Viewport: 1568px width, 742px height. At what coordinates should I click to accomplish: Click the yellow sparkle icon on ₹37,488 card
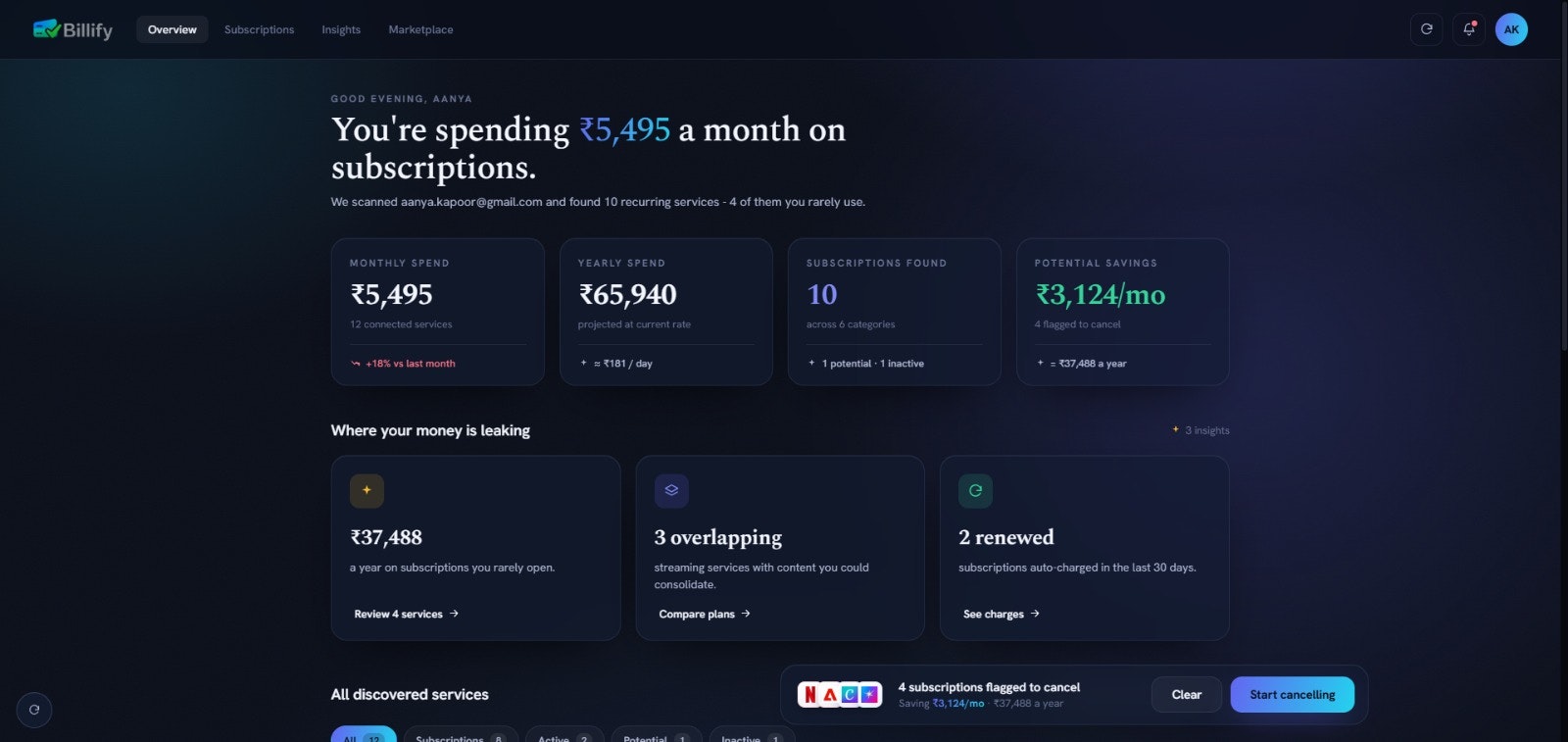[x=367, y=490]
